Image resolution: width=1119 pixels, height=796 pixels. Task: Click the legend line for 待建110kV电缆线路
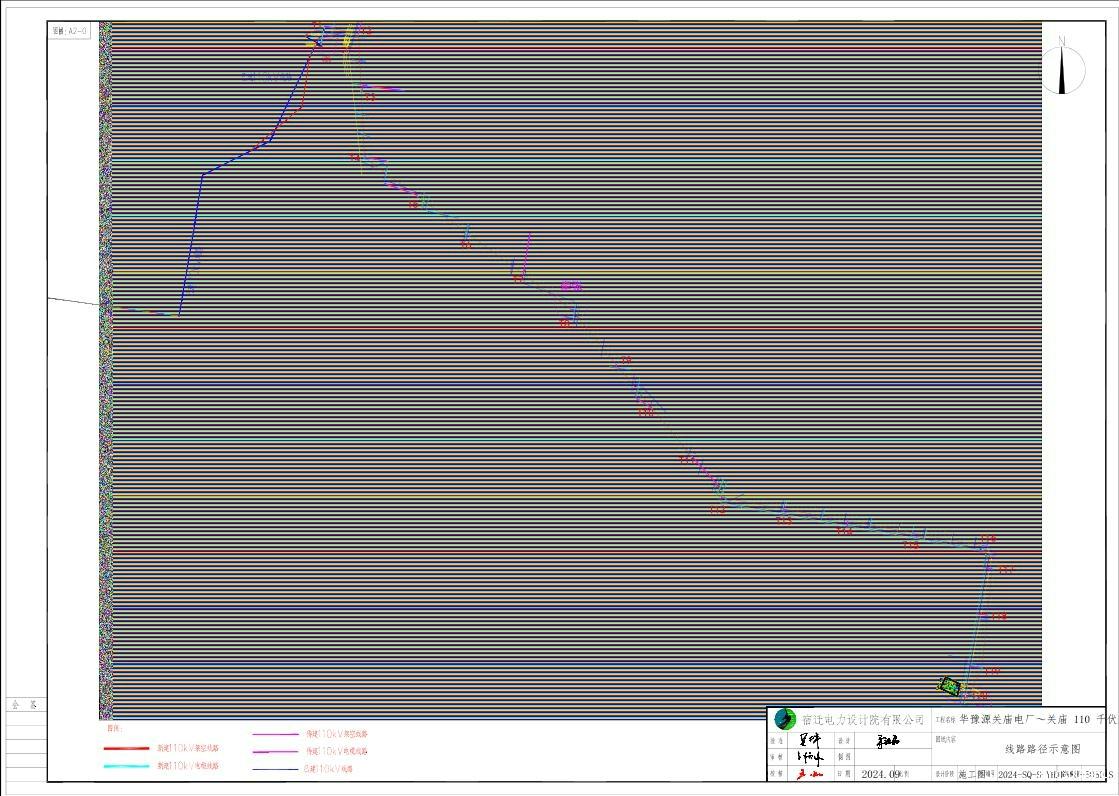point(275,752)
